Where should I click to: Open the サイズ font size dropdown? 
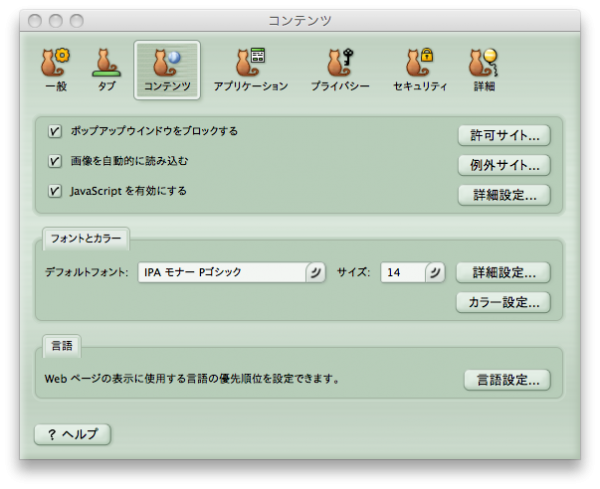(x=412, y=272)
